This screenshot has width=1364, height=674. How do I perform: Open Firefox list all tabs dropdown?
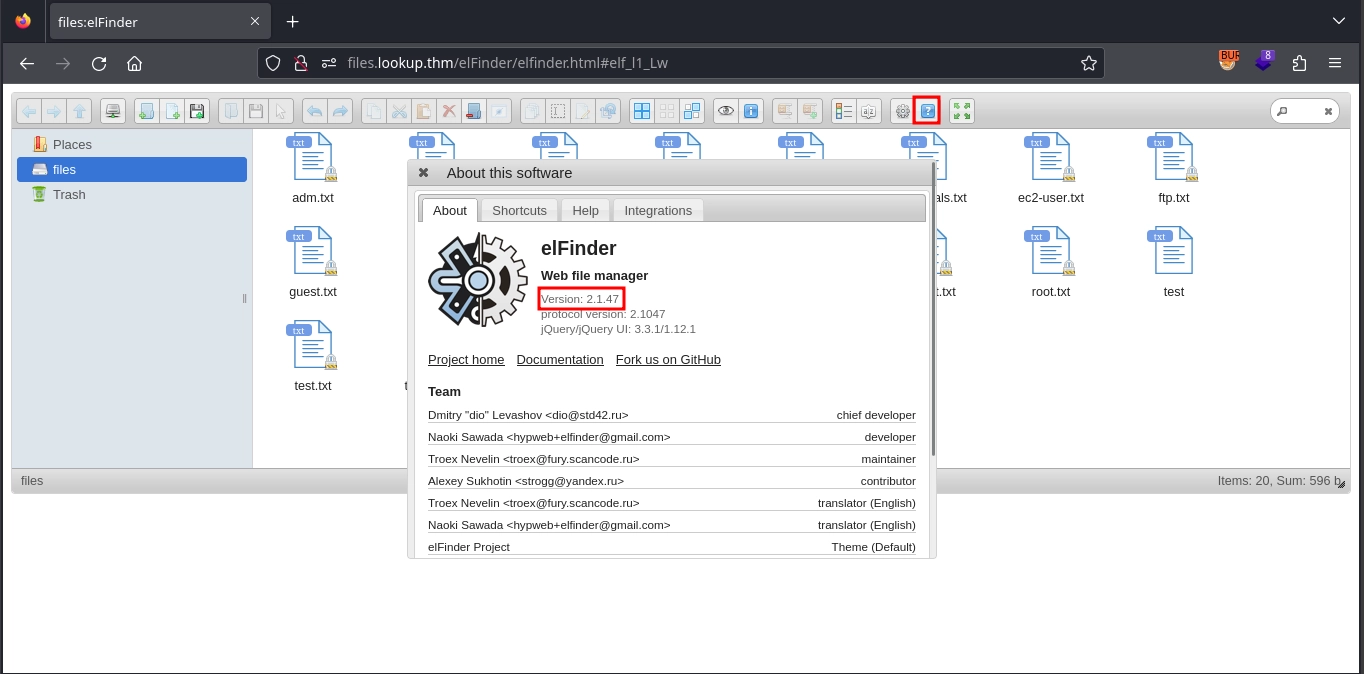click(x=1338, y=21)
